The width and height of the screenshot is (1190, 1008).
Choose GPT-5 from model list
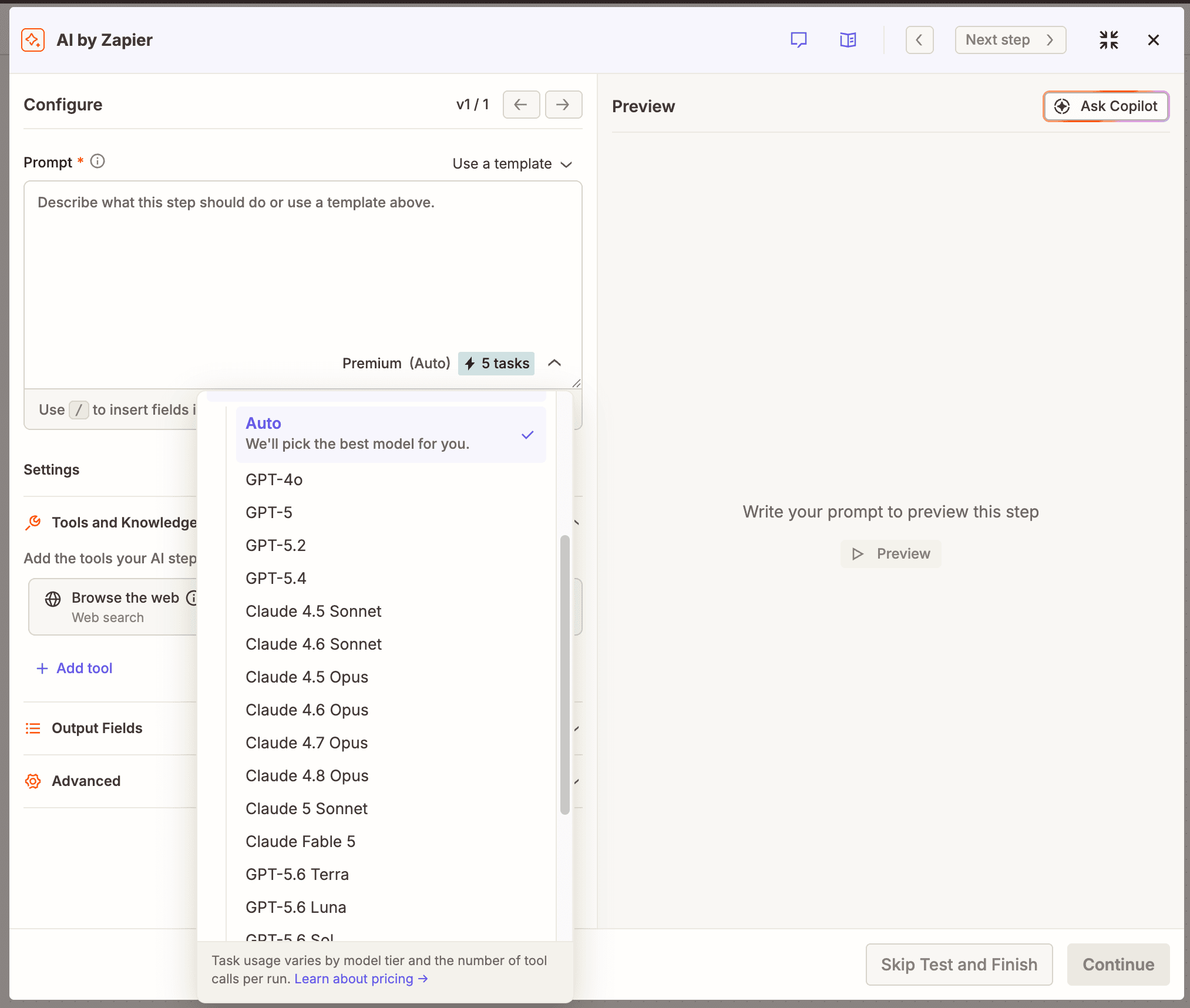[391, 513]
